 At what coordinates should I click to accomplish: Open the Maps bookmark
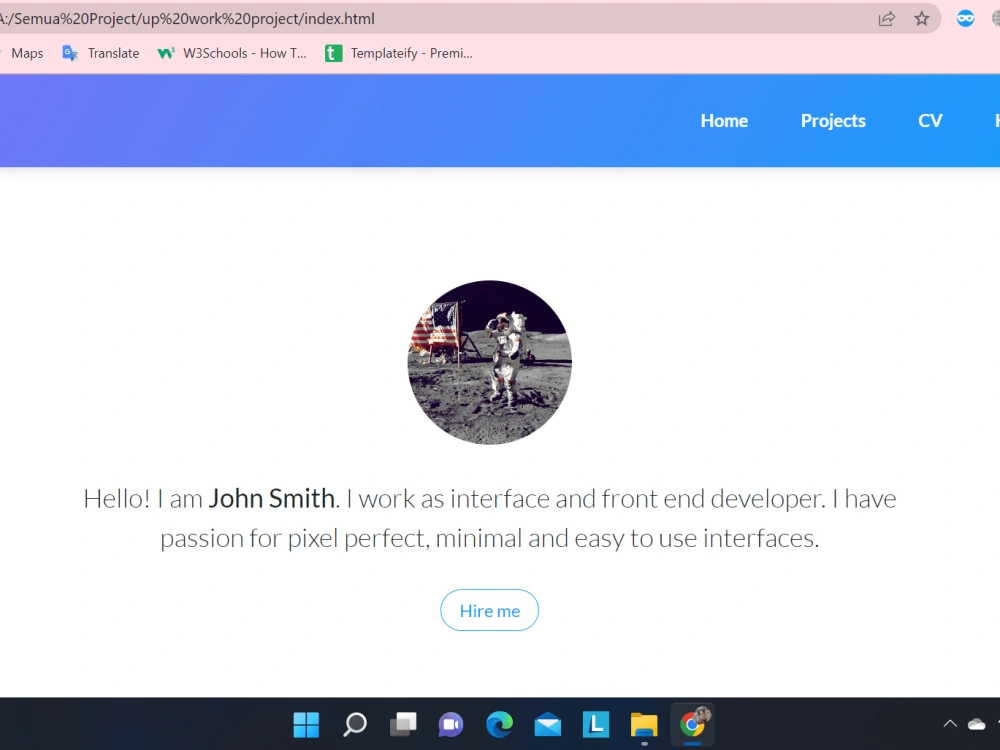pyautogui.click(x=27, y=54)
